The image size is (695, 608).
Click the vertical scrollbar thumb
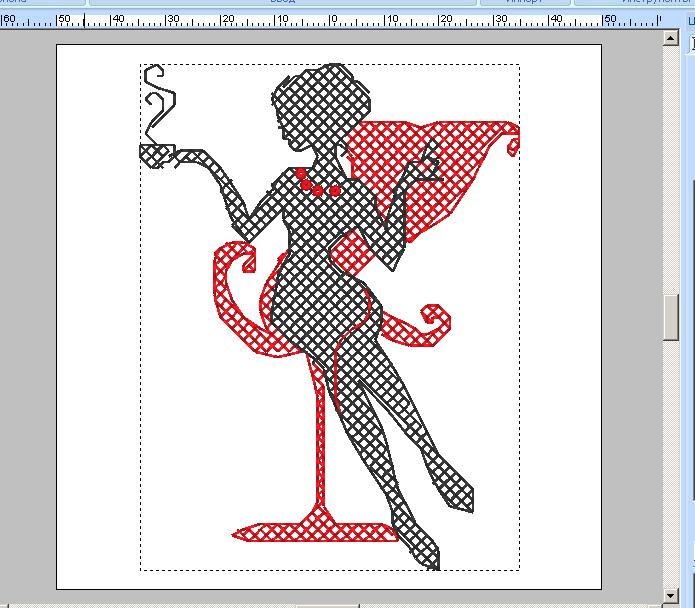click(672, 318)
